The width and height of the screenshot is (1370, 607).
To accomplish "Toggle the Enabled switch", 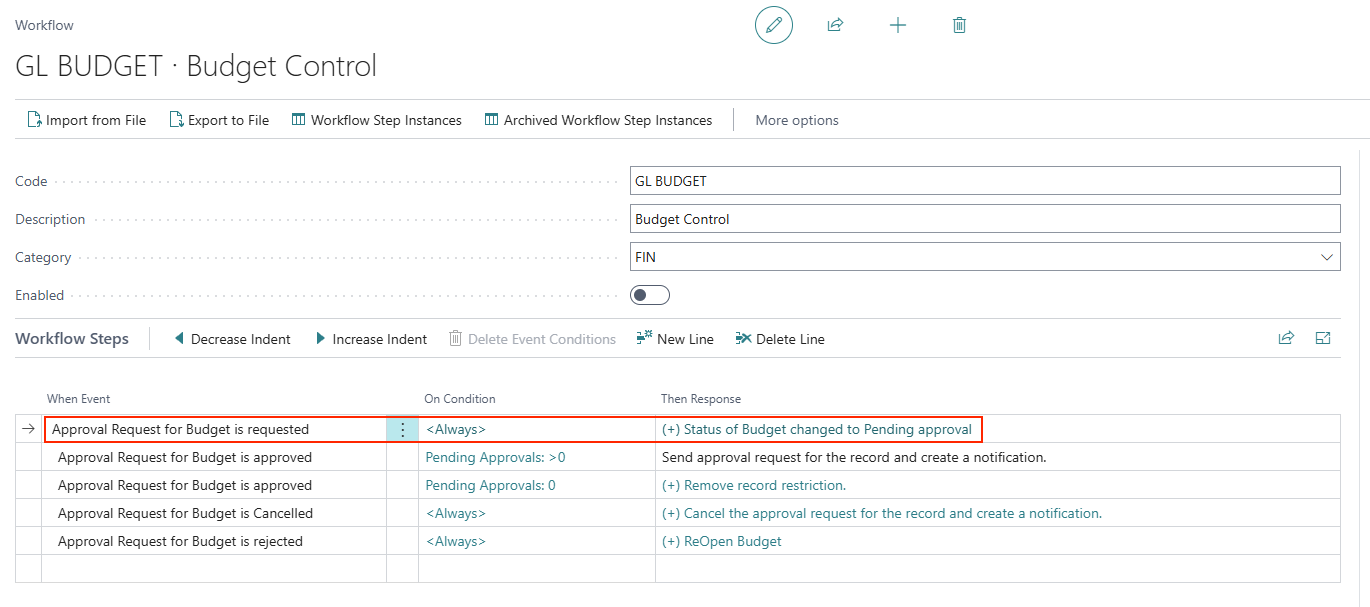I will (650, 295).
